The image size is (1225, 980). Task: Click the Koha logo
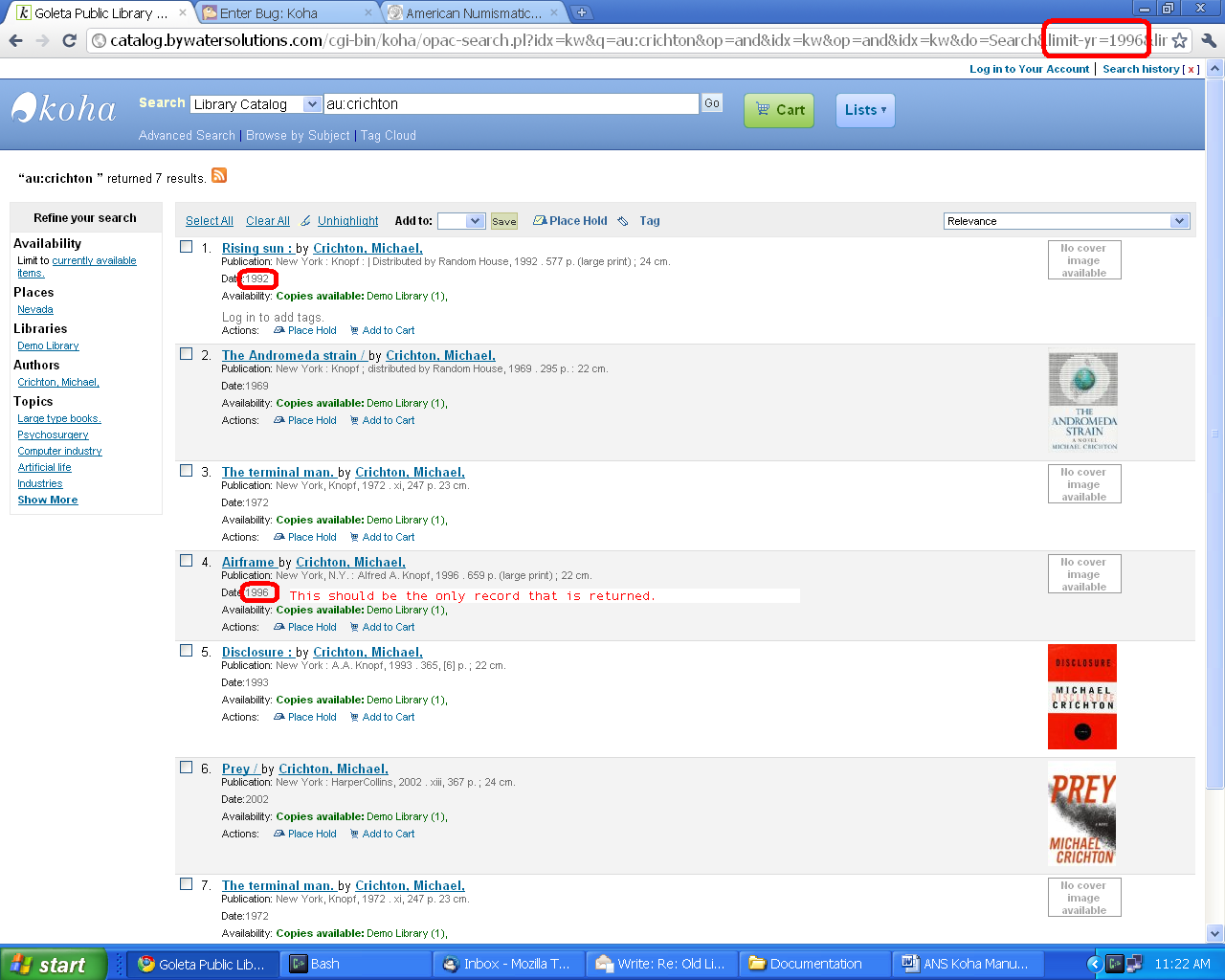64,109
